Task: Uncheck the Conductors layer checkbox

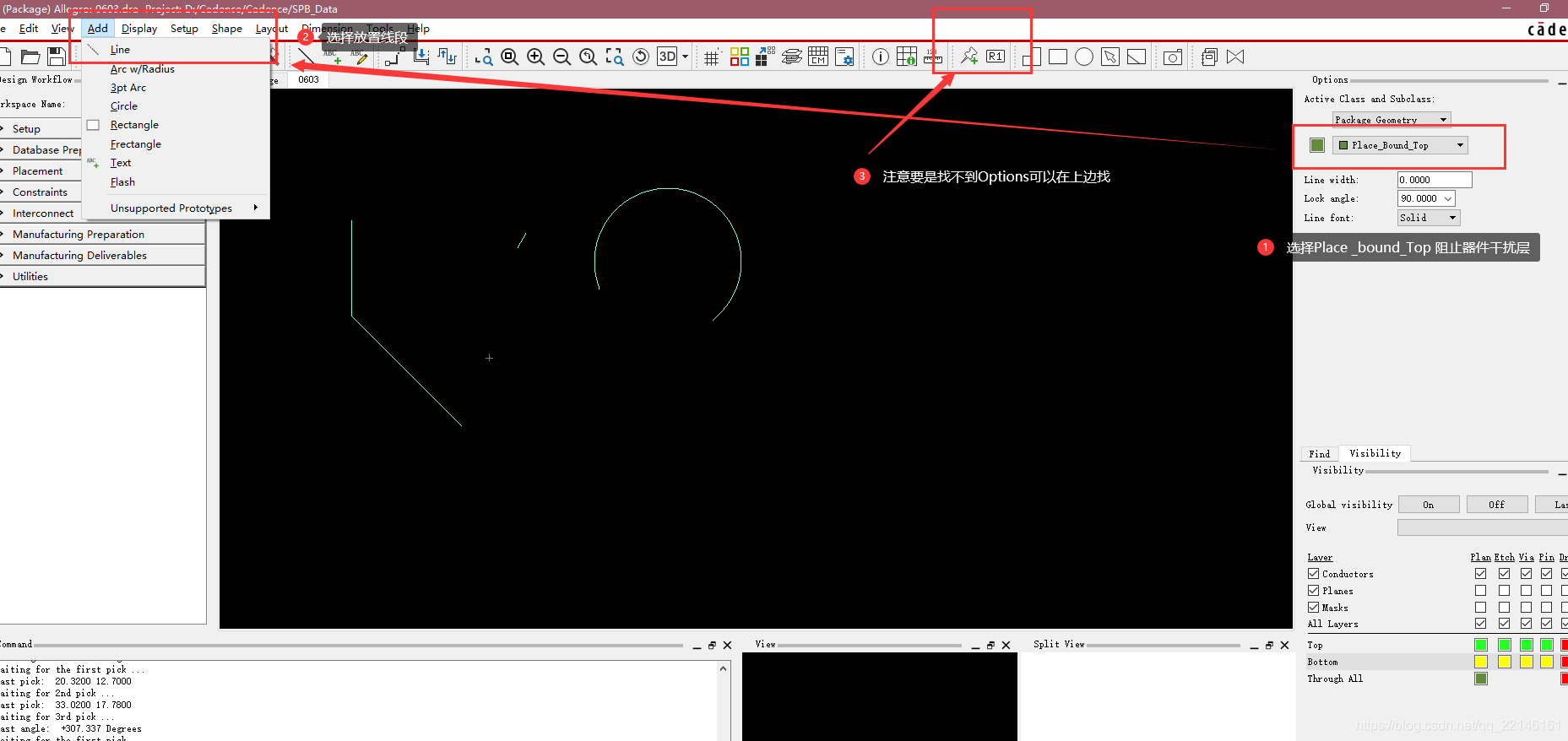Action: click(x=1314, y=574)
